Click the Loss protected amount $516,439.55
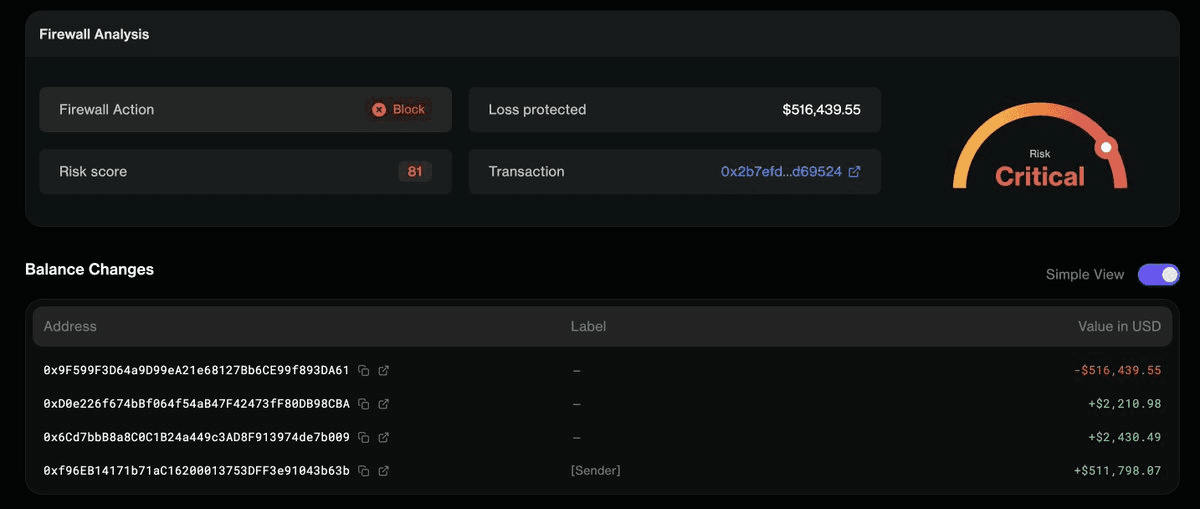Screen dimensions: 1200x509 (821, 110)
